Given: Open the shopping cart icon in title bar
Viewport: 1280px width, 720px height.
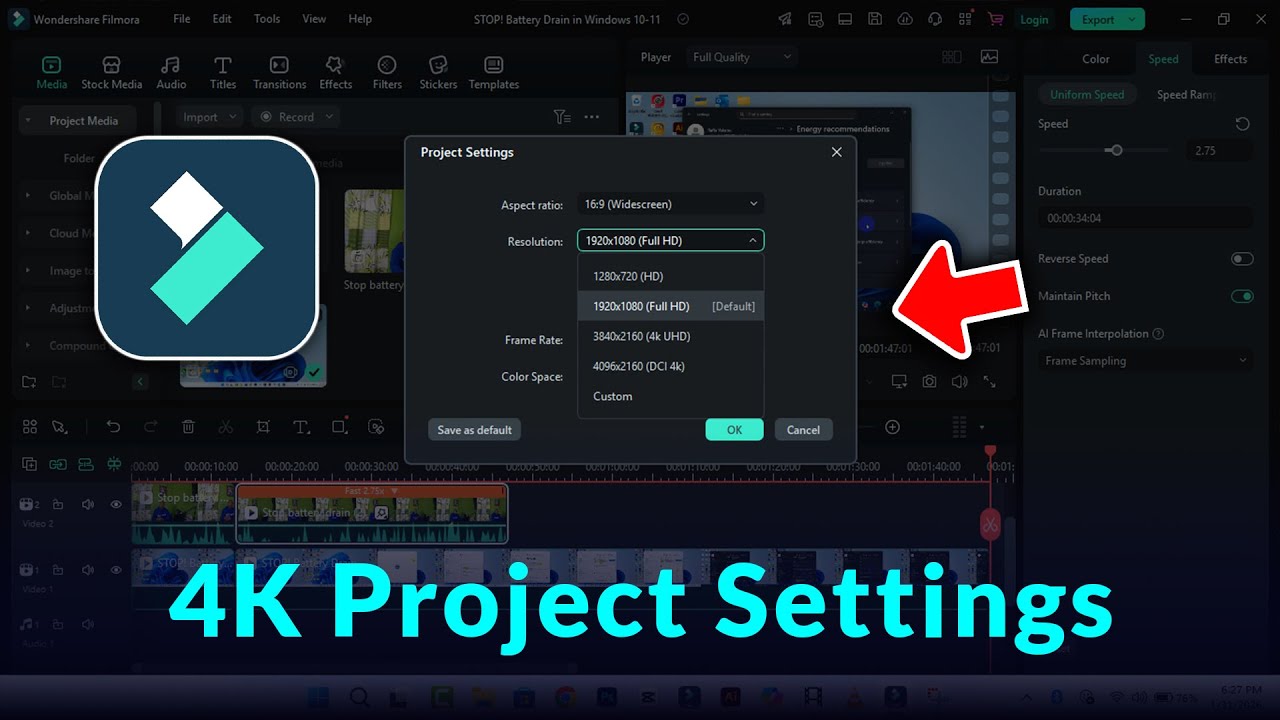Looking at the screenshot, I should [995, 19].
